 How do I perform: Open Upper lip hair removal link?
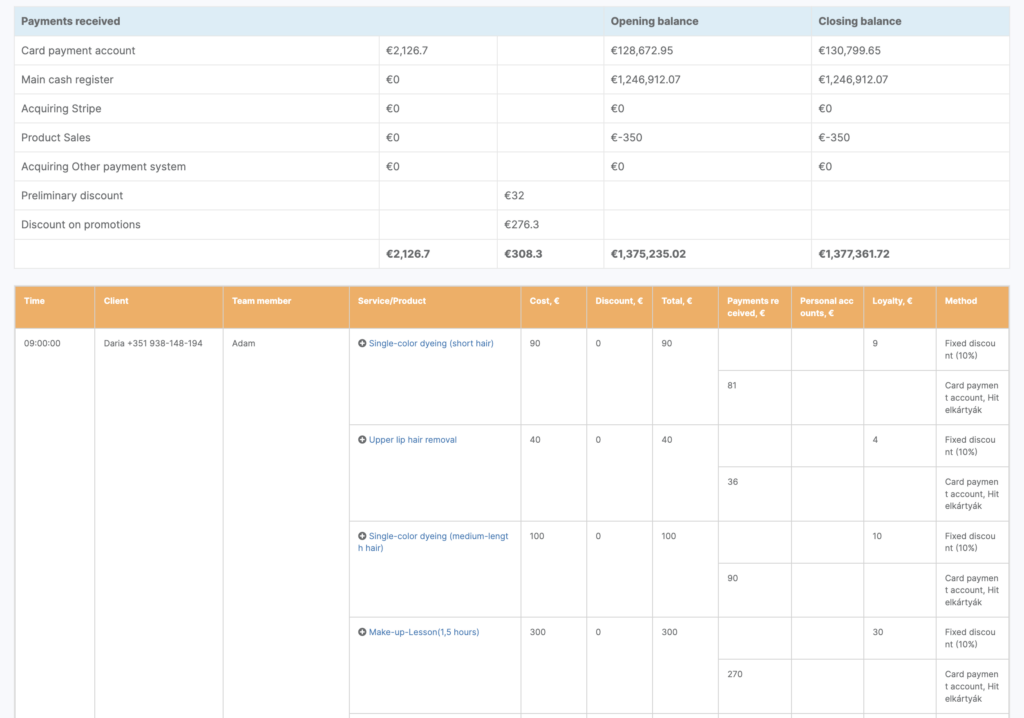pos(413,440)
